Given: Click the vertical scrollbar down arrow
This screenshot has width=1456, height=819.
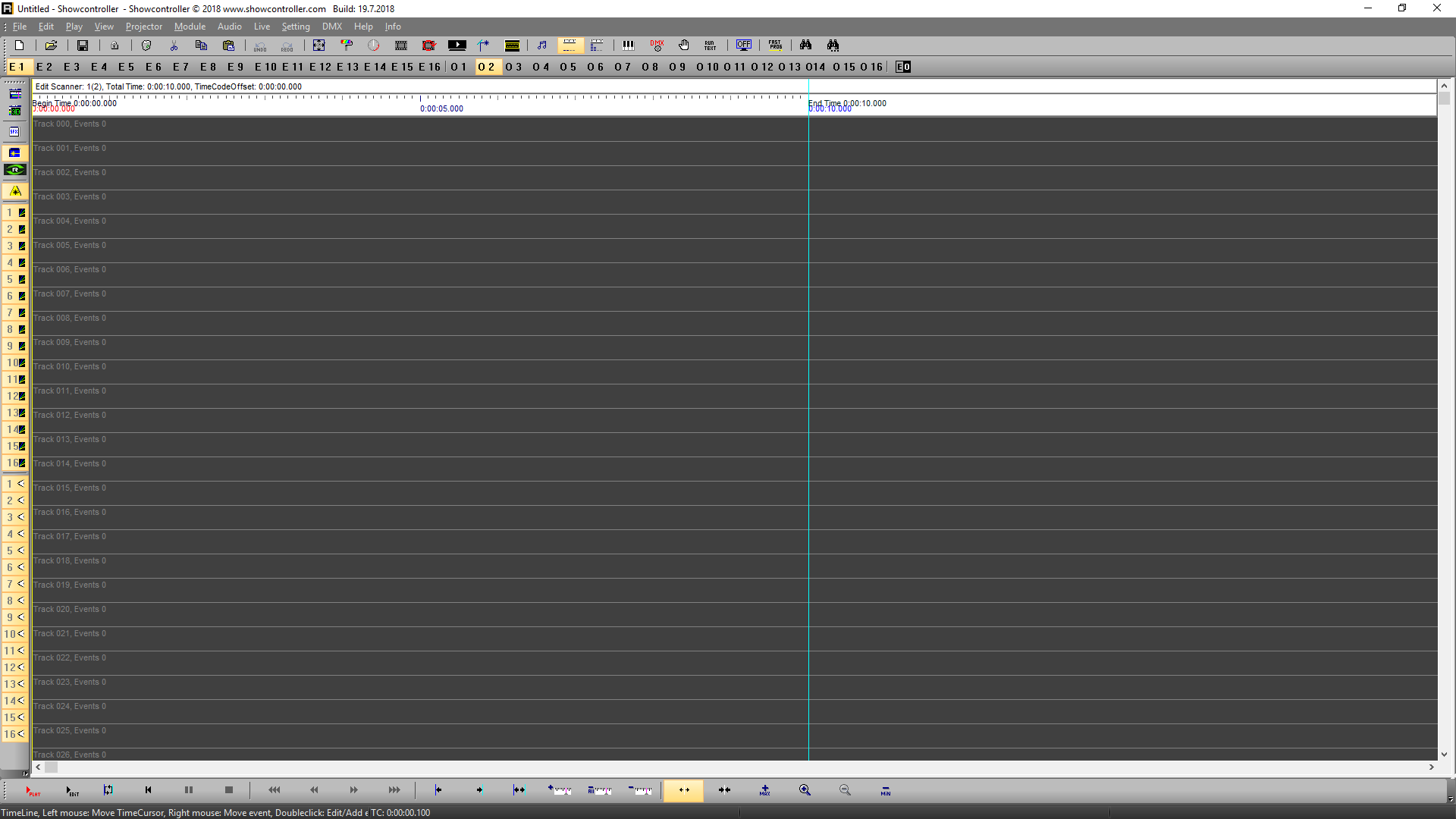Looking at the screenshot, I should pyautogui.click(x=1444, y=755).
